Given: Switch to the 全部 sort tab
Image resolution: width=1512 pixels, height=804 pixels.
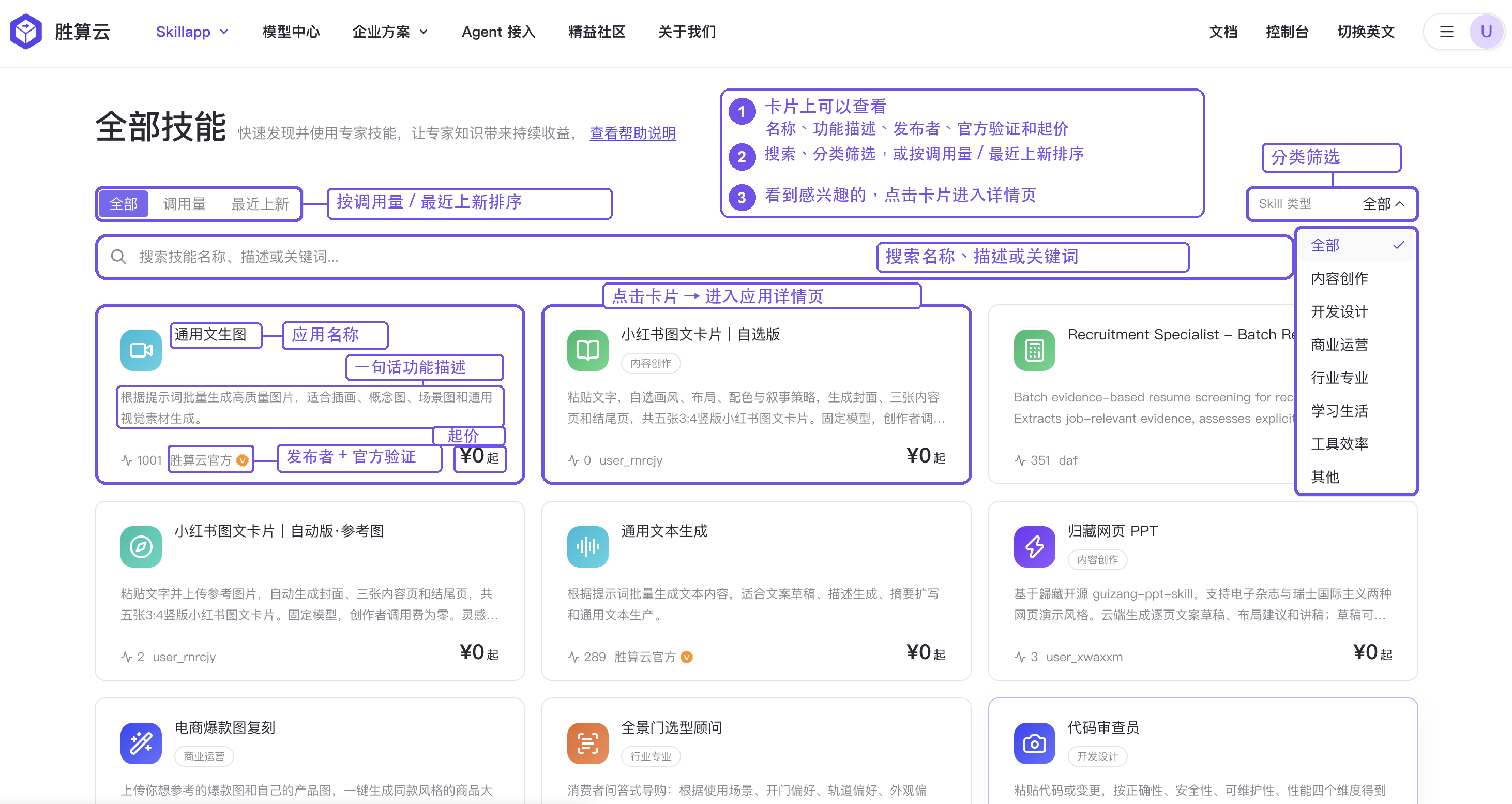Looking at the screenshot, I should point(123,204).
